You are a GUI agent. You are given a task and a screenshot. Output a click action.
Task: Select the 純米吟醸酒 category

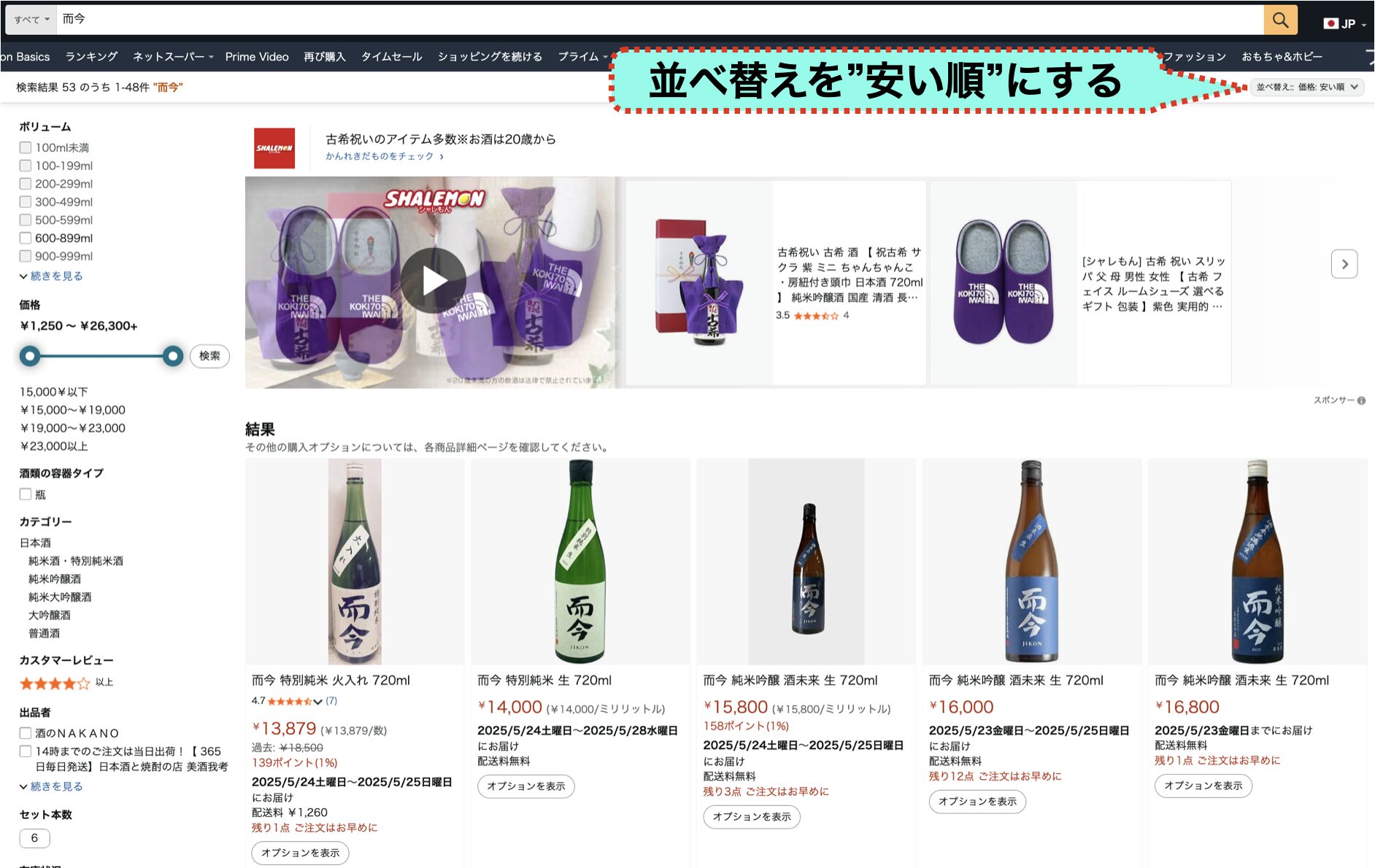pos(55,579)
